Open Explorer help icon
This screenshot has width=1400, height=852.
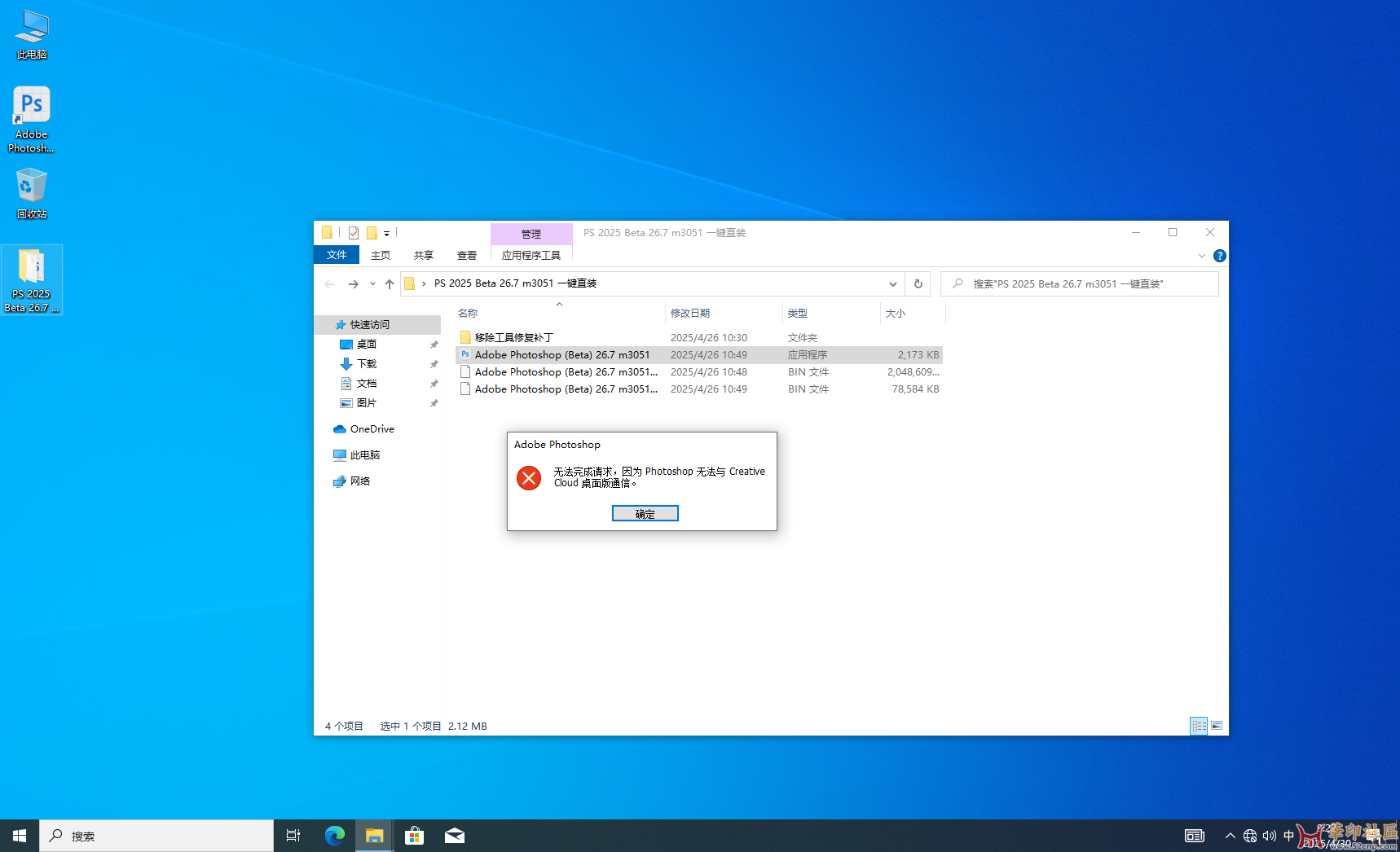pos(1220,256)
